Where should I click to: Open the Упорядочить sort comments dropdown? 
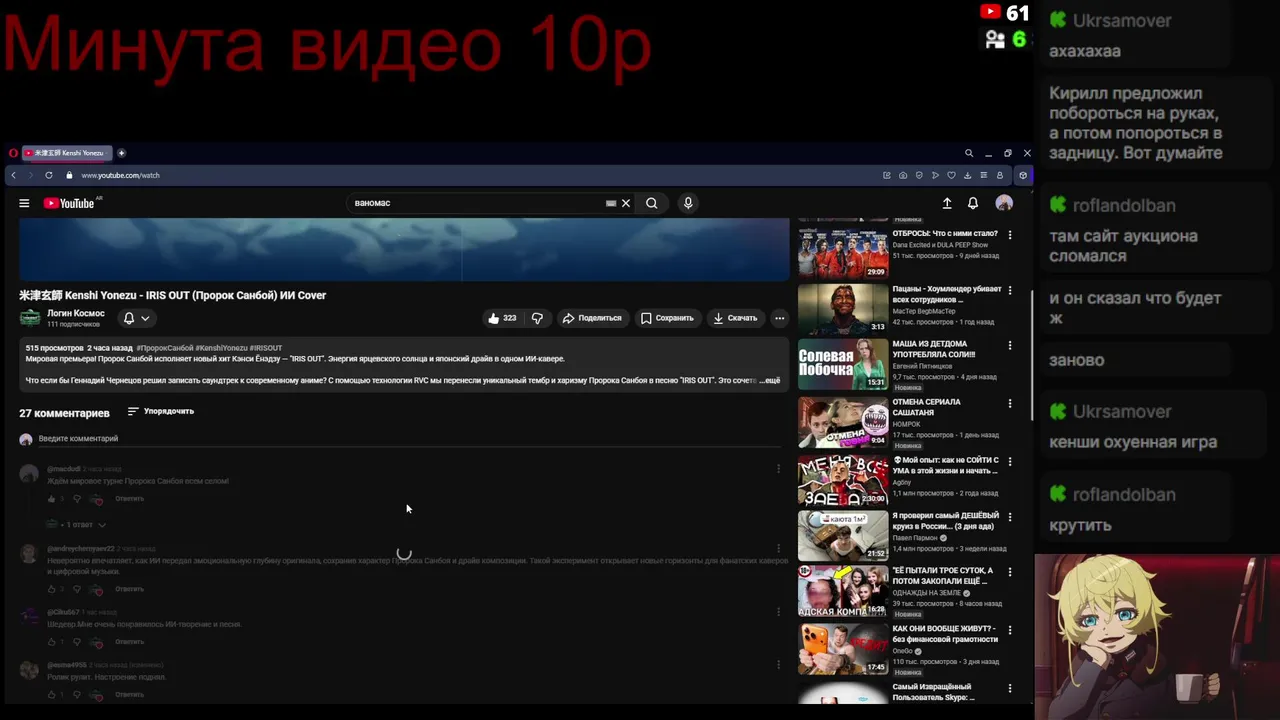160,411
